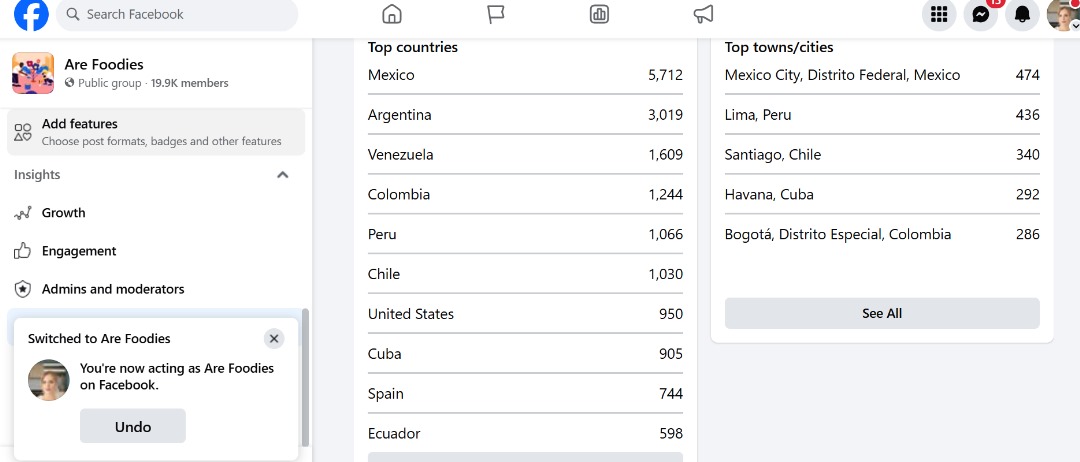Open the apps grid menu
Image resolution: width=1080 pixels, height=462 pixels.
(x=939, y=14)
